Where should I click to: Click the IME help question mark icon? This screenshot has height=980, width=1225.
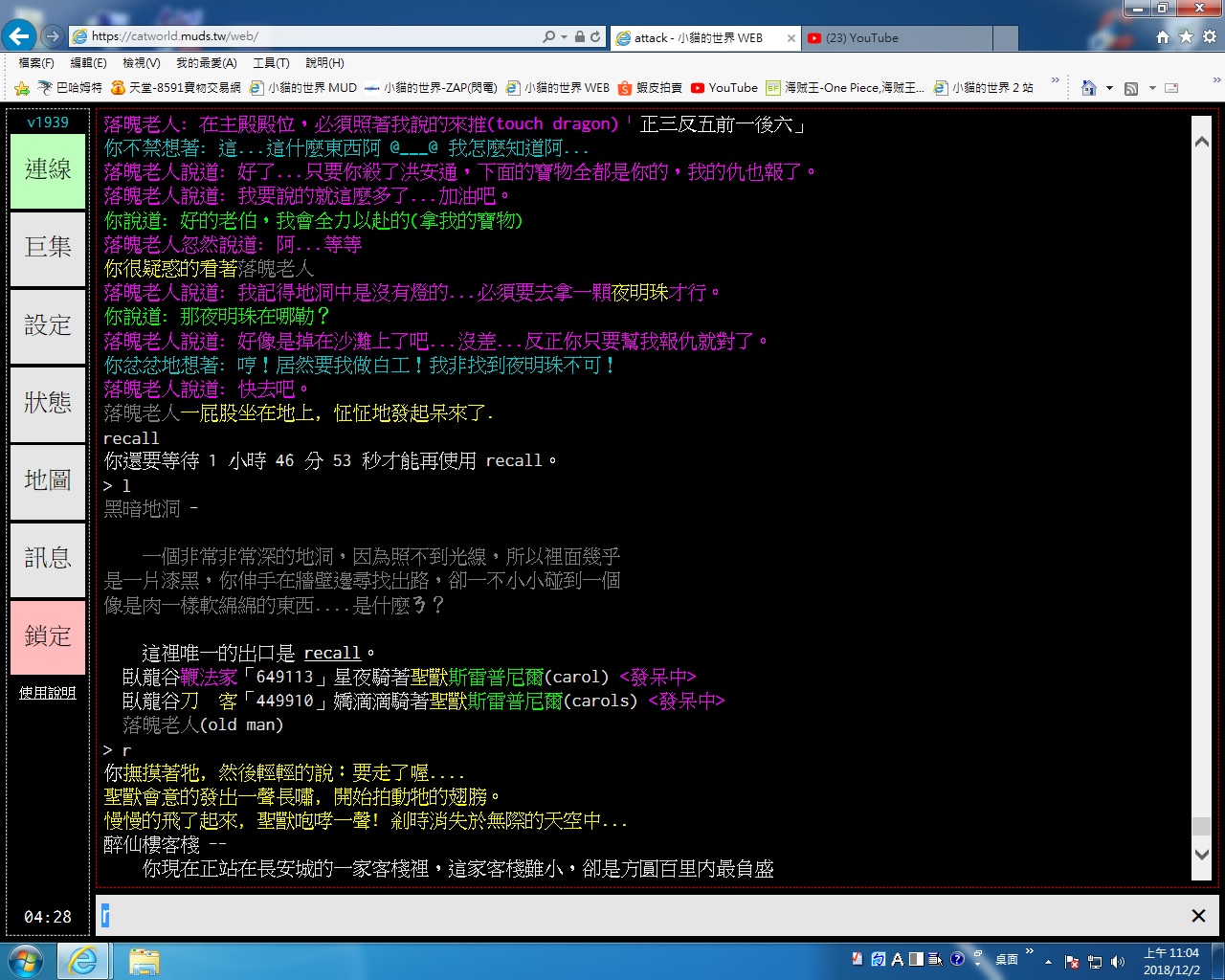[957, 959]
